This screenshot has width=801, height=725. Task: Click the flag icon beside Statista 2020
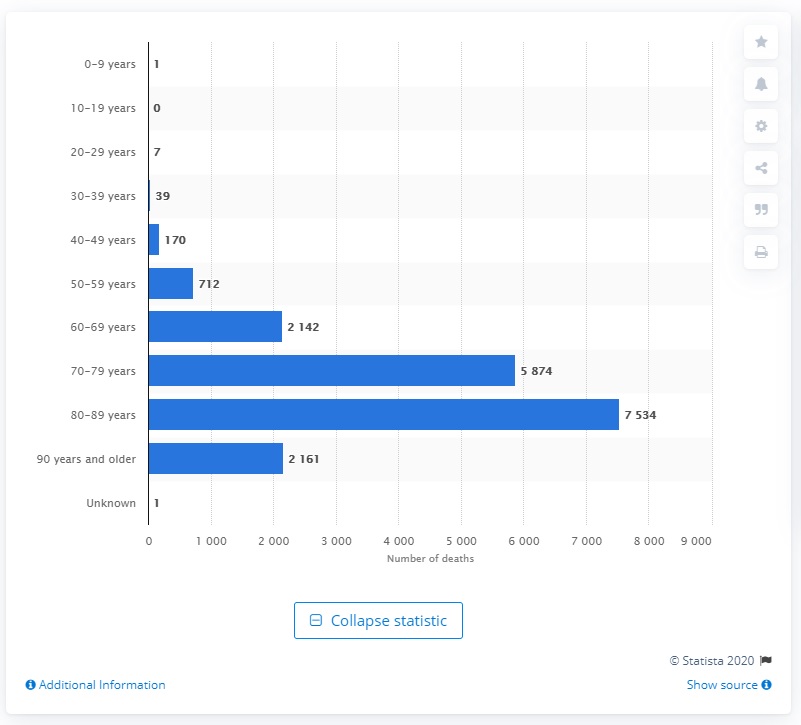[x=765, y=661]
